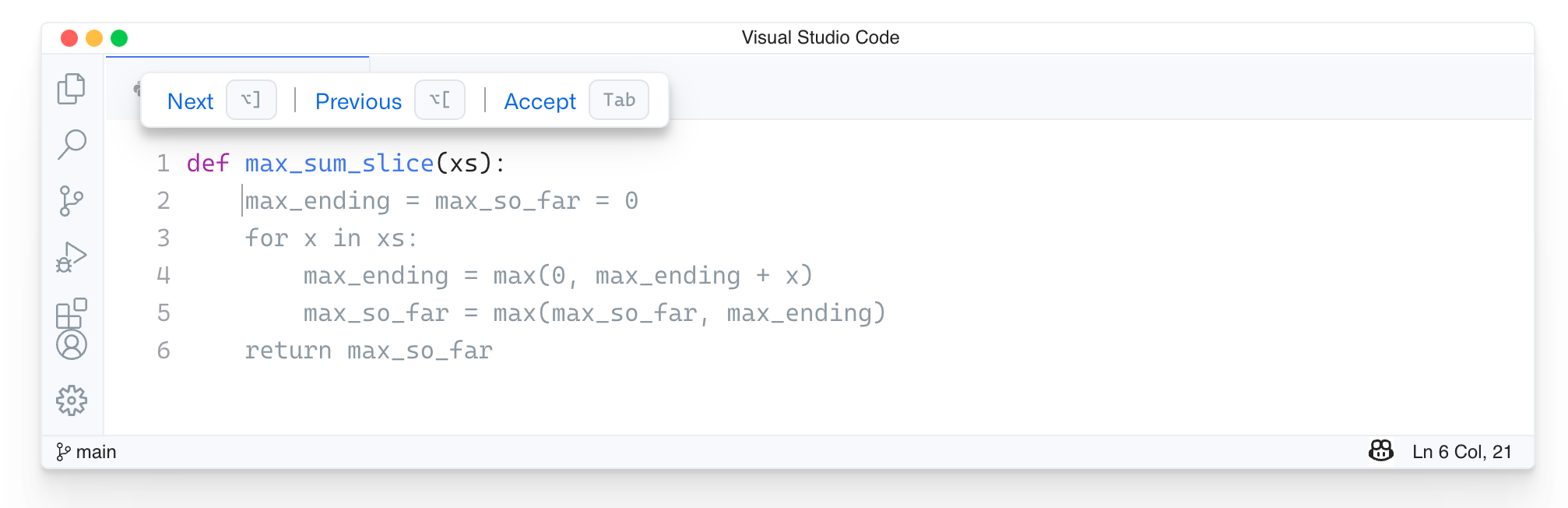Click the Option+] shortcut key hint
Image resolution: width=1568 pixels, height=508 pixels.
(251, 101)
